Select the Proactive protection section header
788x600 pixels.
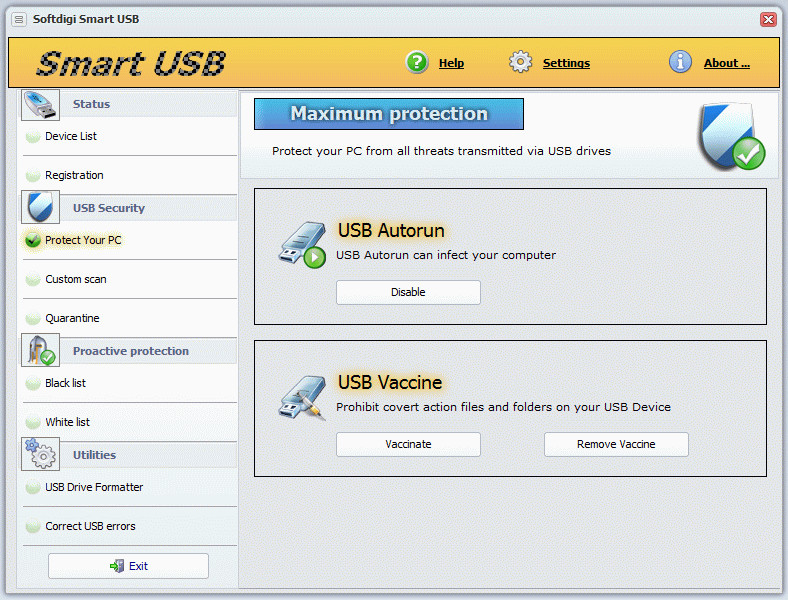point(129,351)
